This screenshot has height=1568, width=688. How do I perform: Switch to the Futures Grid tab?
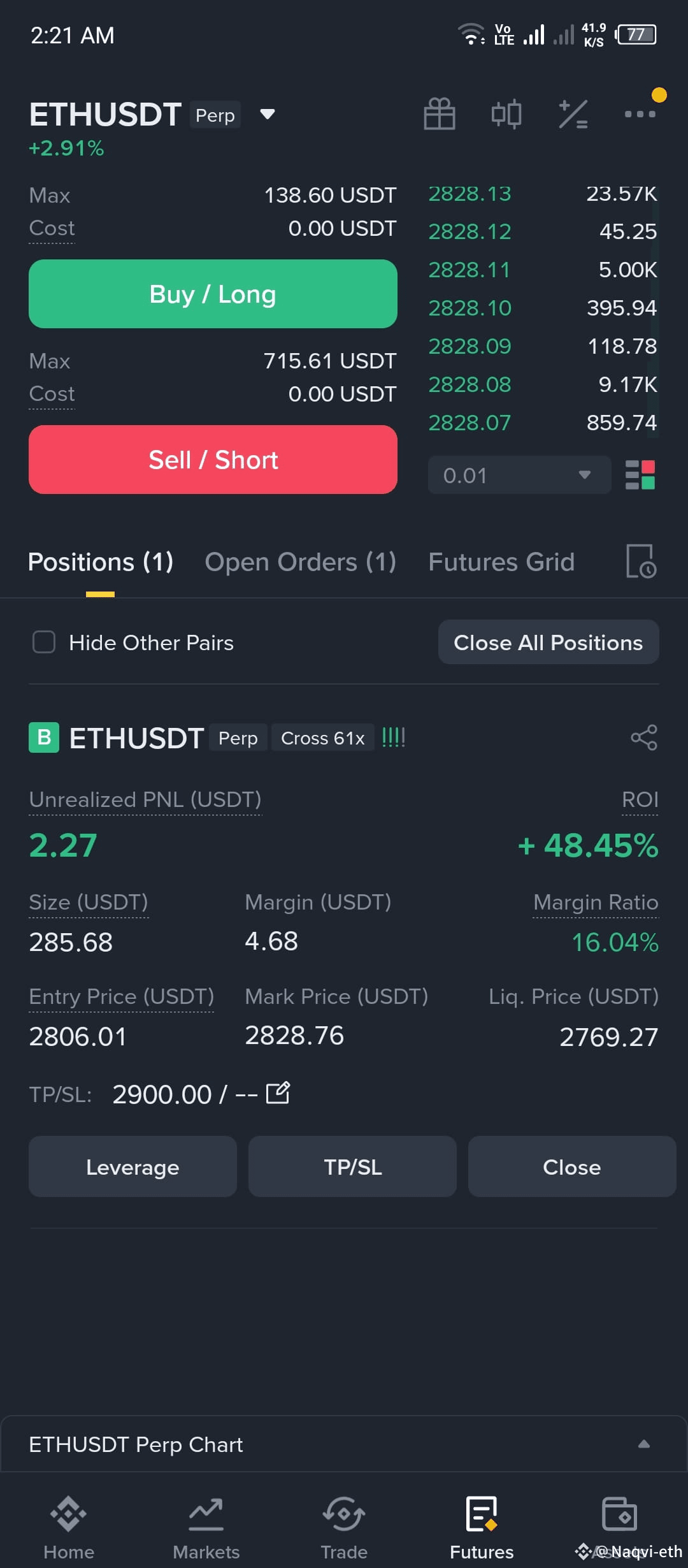501,562
